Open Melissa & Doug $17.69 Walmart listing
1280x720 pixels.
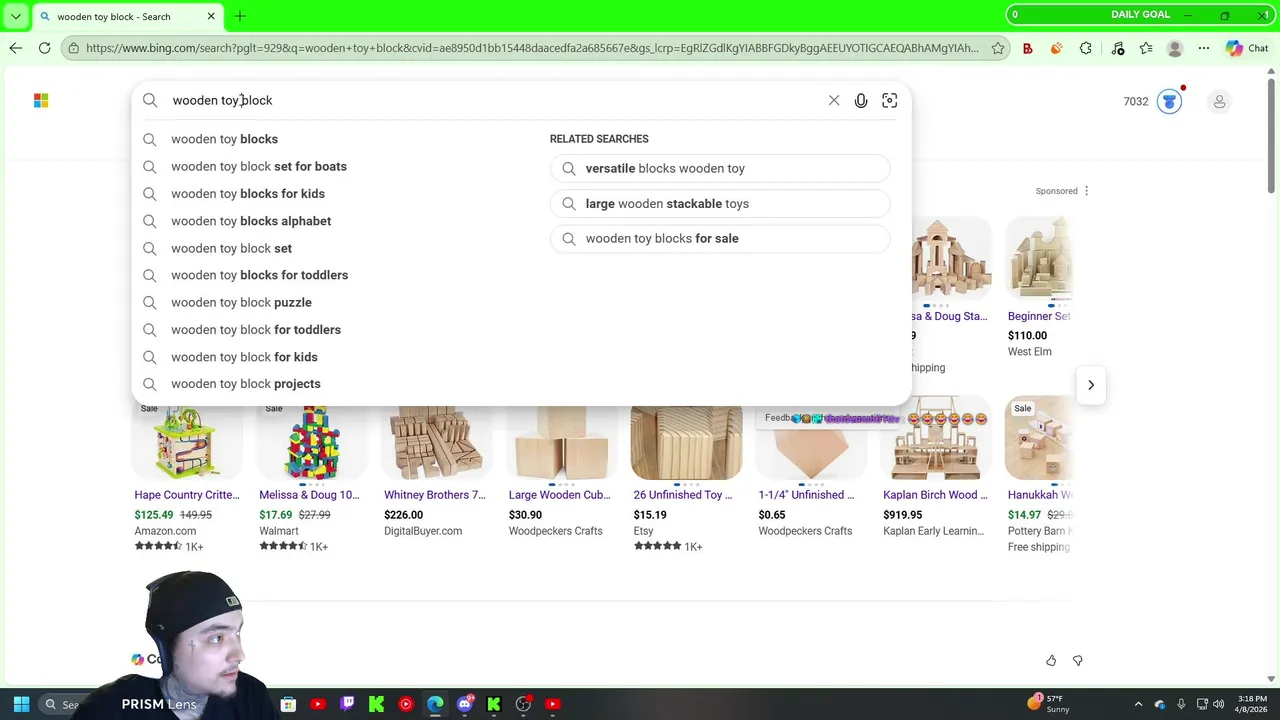(309, 495)
